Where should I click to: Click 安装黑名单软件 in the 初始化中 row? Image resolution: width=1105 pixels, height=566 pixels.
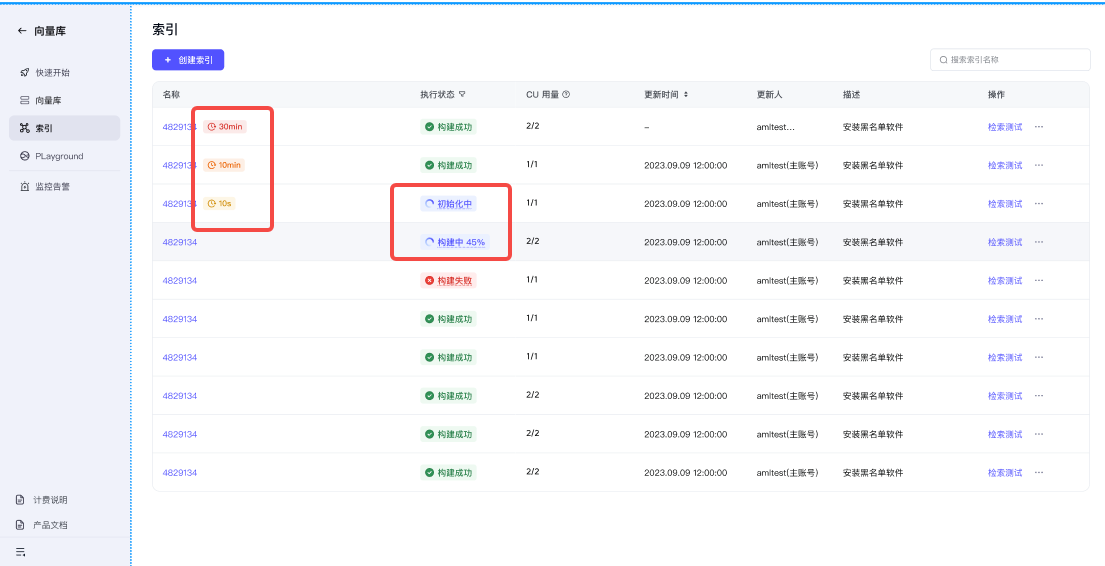click(873, 204)
